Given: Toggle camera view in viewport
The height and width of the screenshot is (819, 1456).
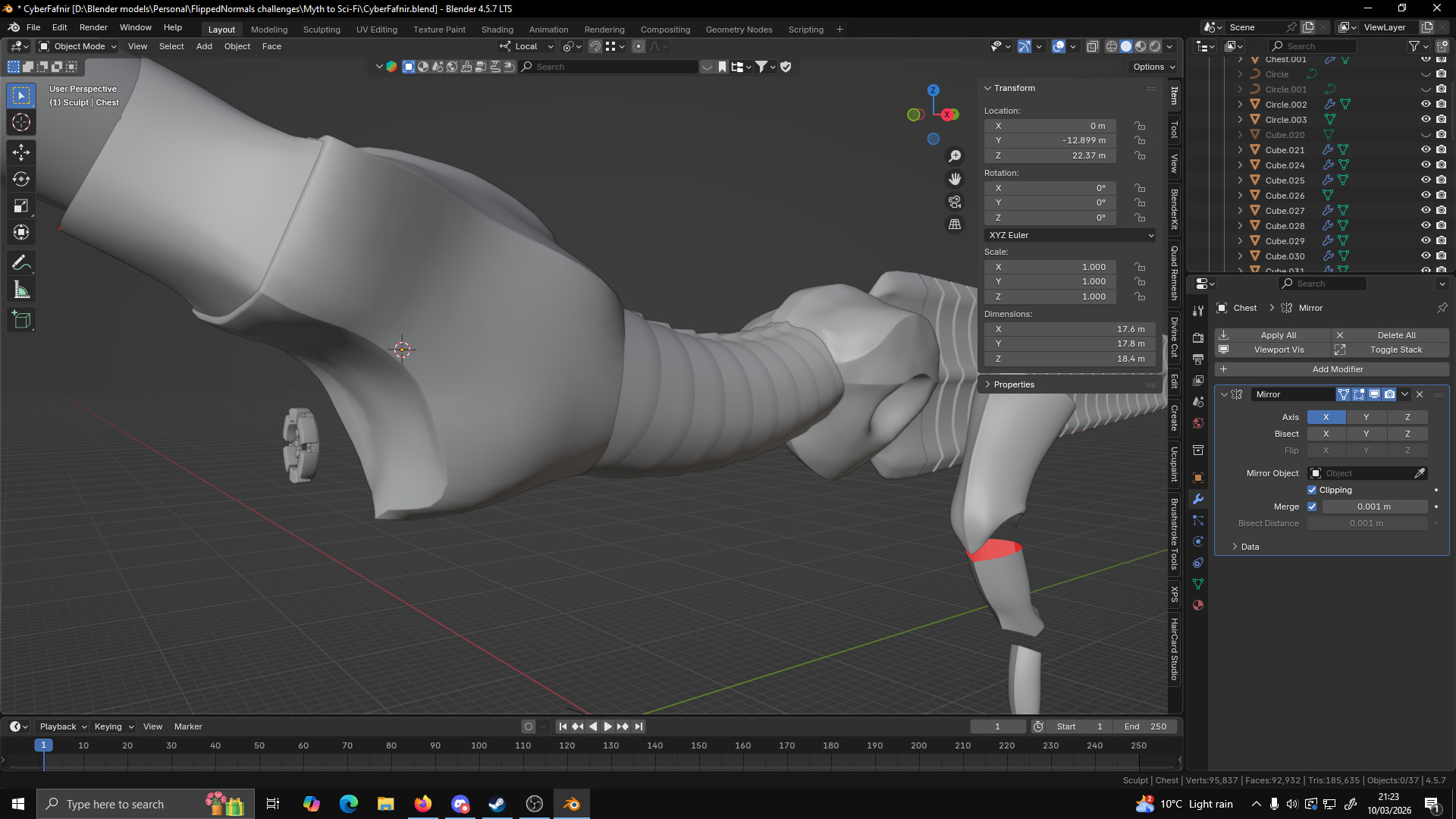Looking at the screenshot, I should (955, 202).
